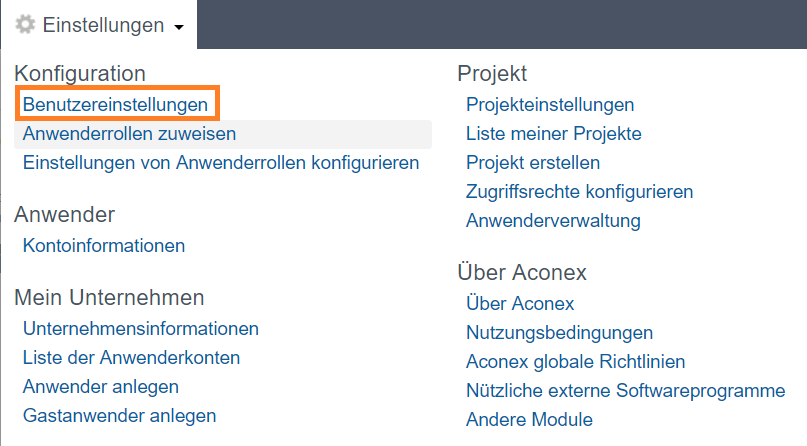
Task: Open Aconex globale Richtlinien
Action: [x=575, y=362]
